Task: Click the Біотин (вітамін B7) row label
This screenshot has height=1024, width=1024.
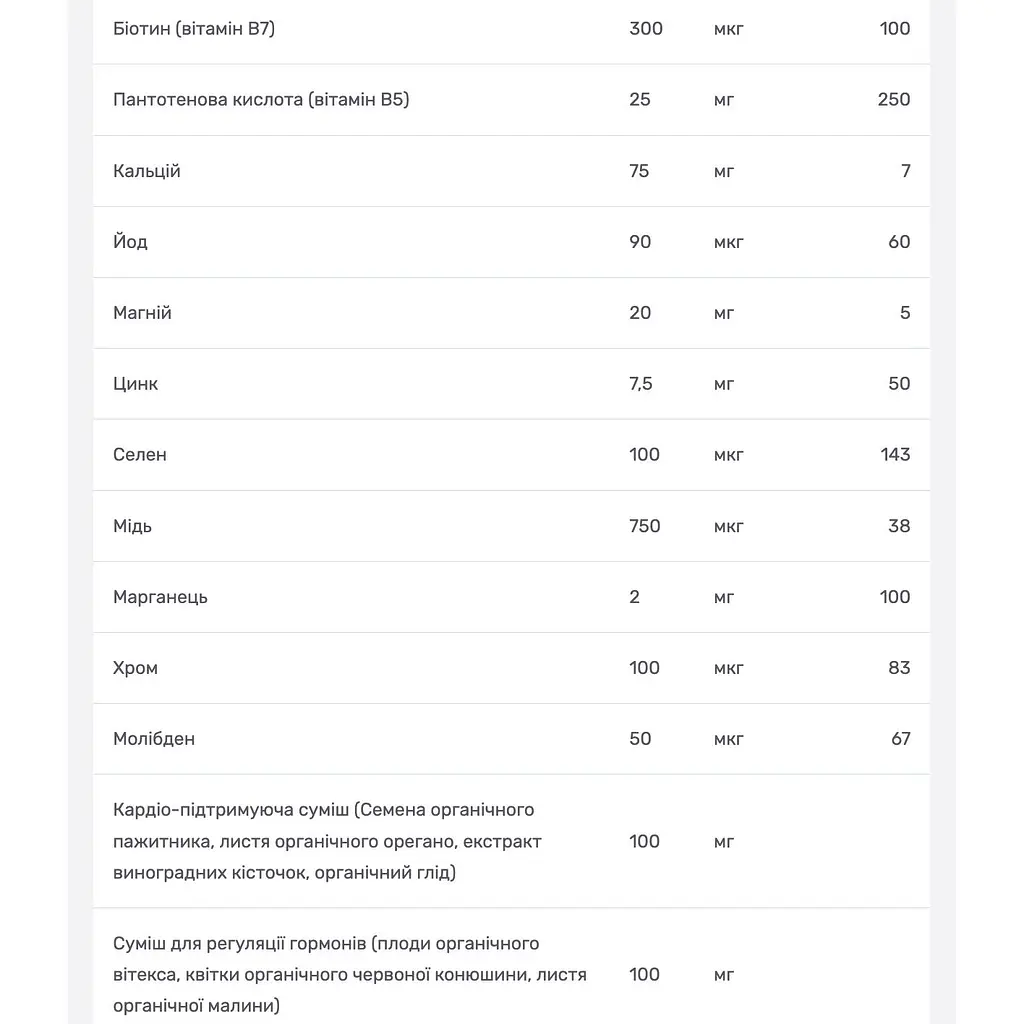Action: point(194,29)
